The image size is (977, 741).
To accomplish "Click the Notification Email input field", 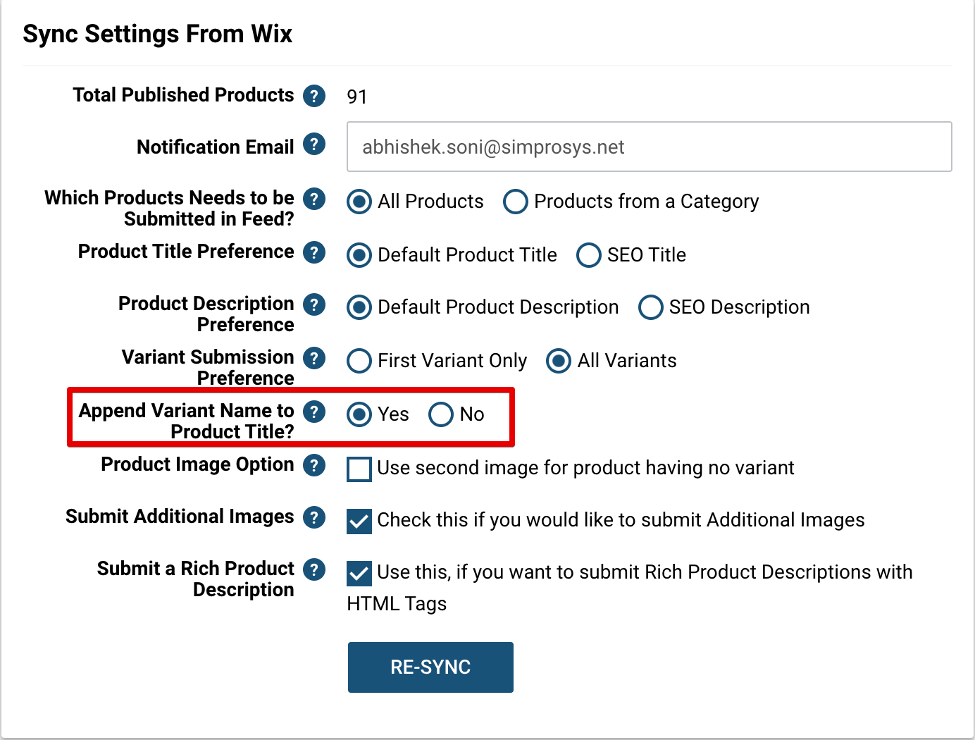I will [x=649, y=147].
